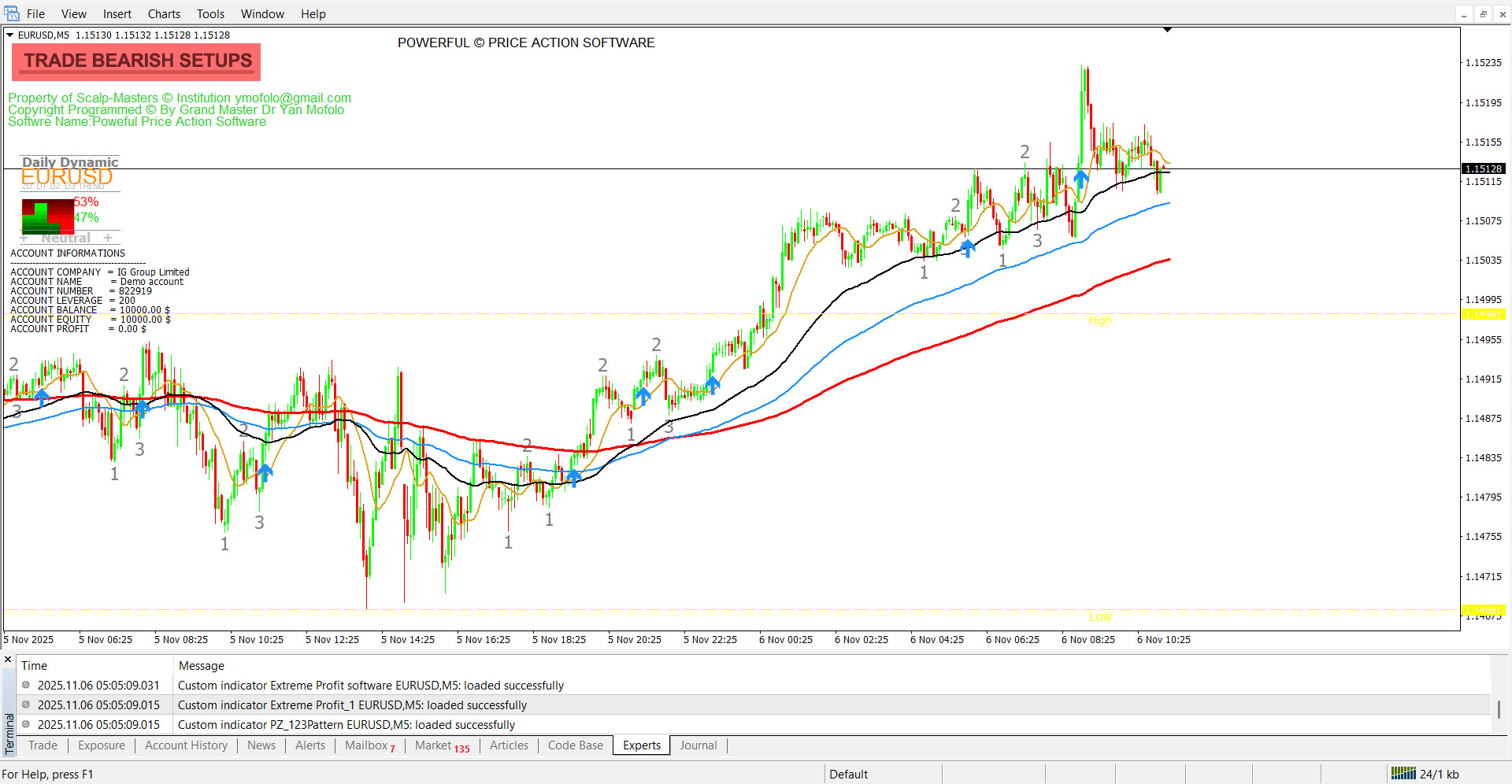
Task: Open the Mailbox tab in Terminal
Action: tap(369, 745)
